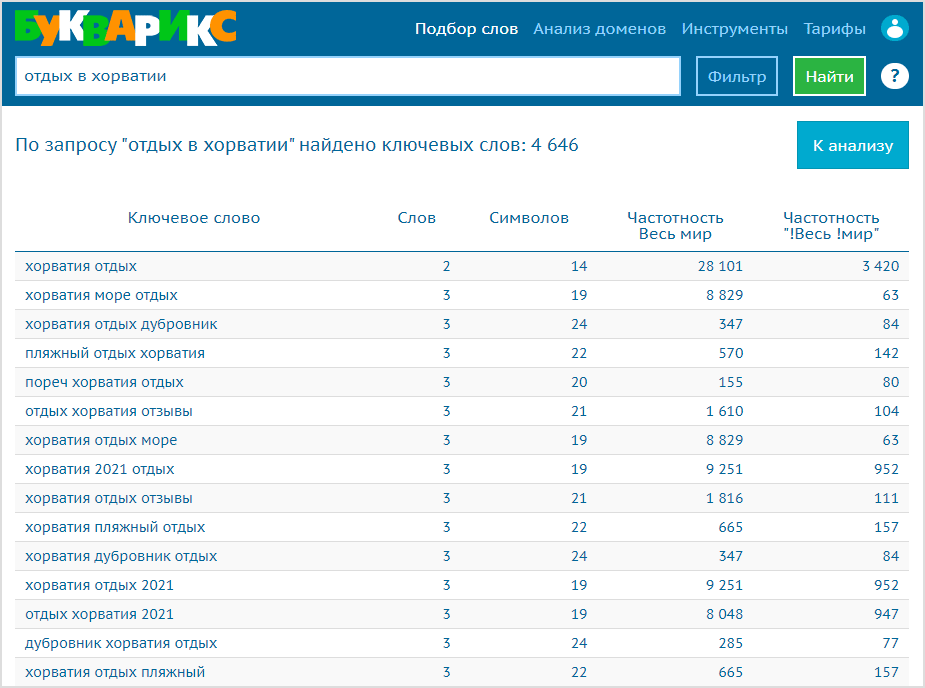Open the Подбор слов tab
Image resolution: width=925 pixels, height=688 pixels.
click(466, 29)
